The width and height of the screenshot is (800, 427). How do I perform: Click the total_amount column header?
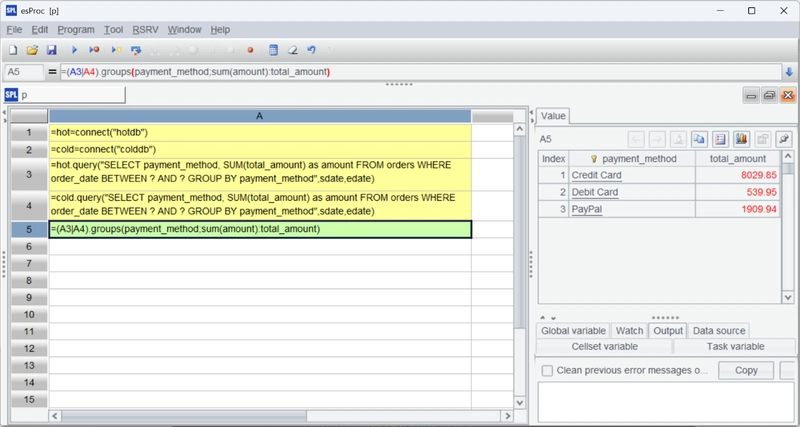(x=737, y=159)
